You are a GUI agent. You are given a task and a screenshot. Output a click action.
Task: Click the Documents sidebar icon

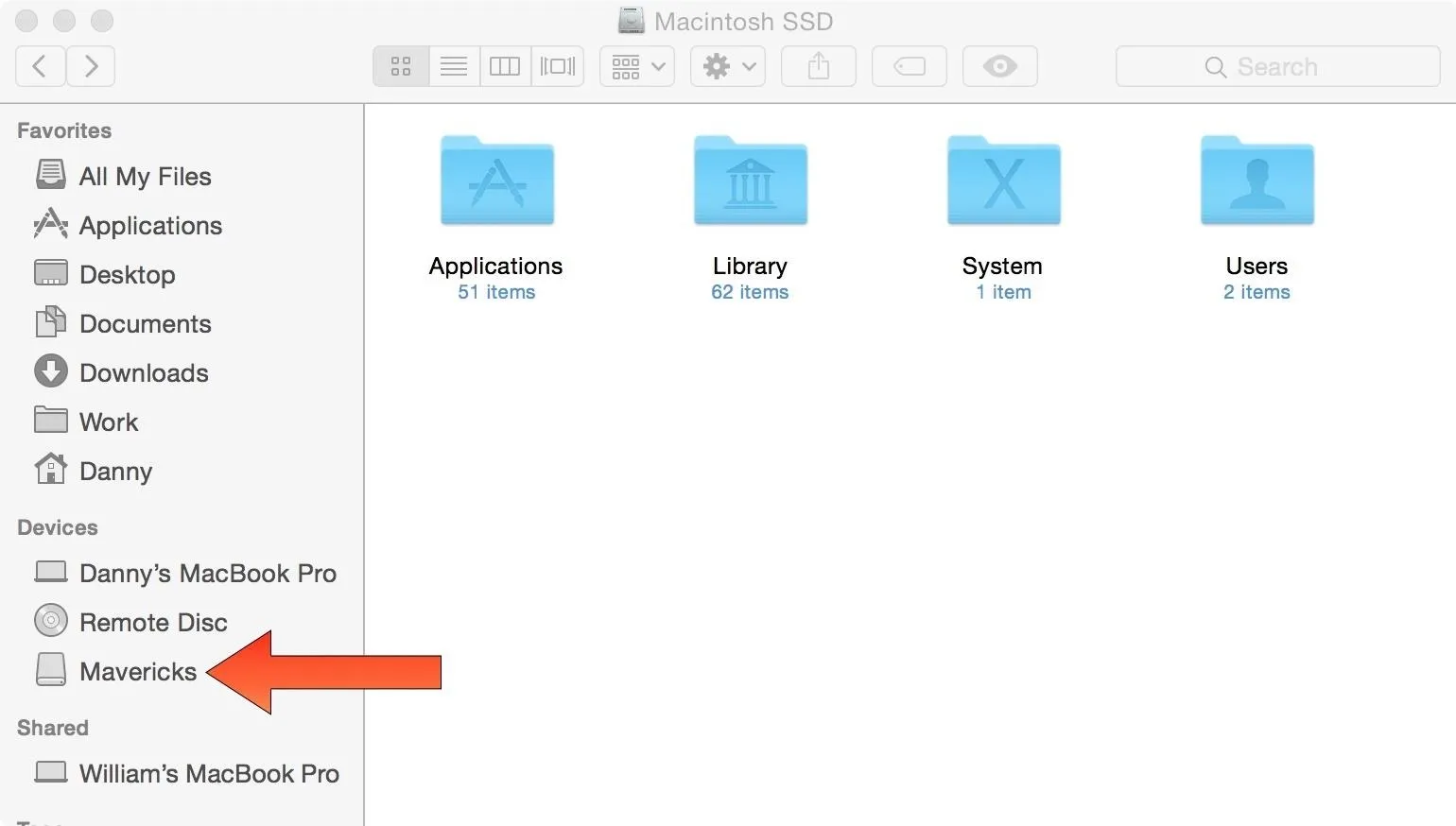[51, 322]
